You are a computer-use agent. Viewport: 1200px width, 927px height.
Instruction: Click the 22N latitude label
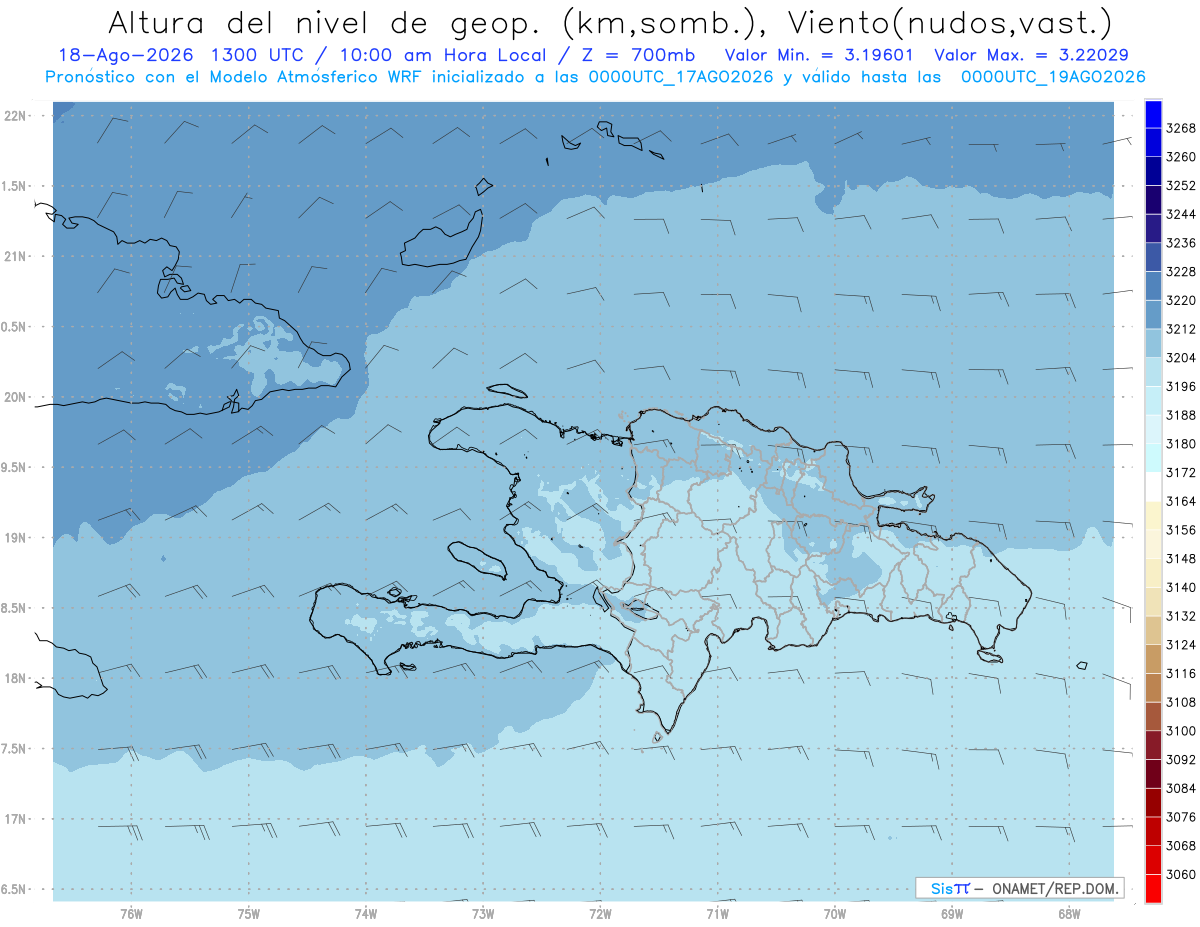coord(15,115)
